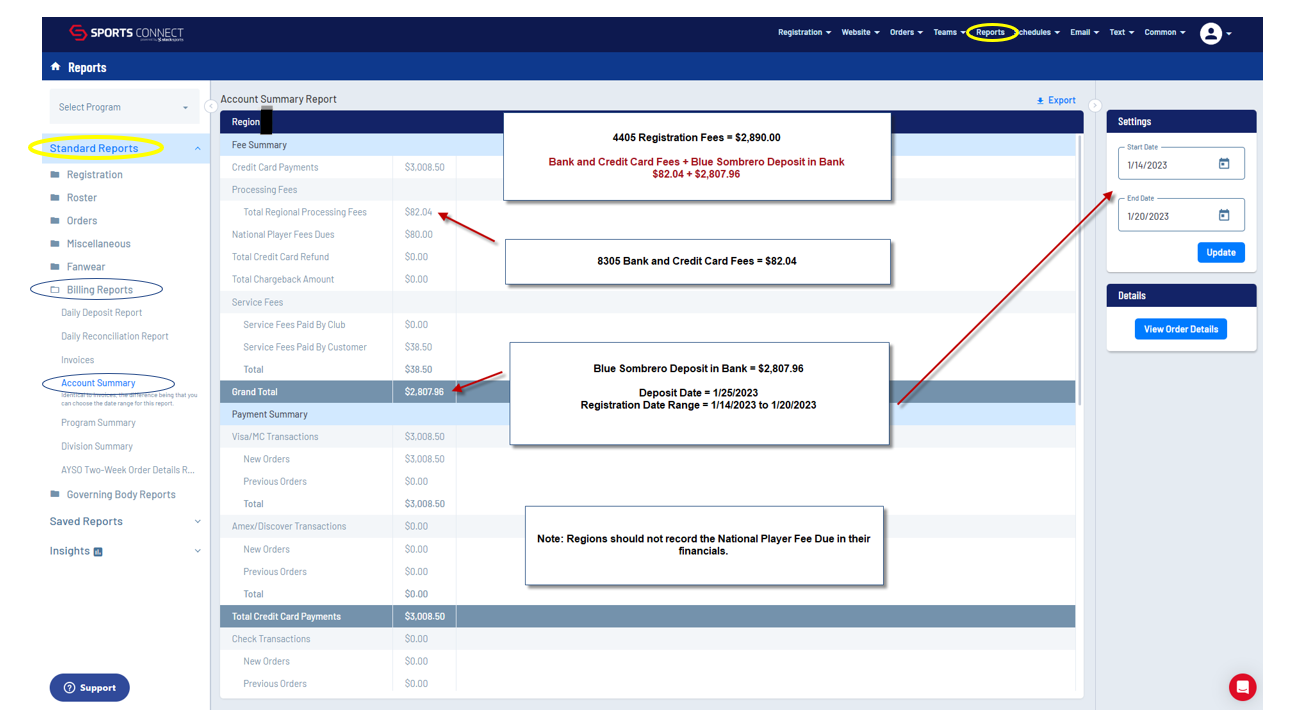This screenshot has width=1294, height=726.
Task: Collapse the left sidebar panel arrow
Action: coord(211,106)
